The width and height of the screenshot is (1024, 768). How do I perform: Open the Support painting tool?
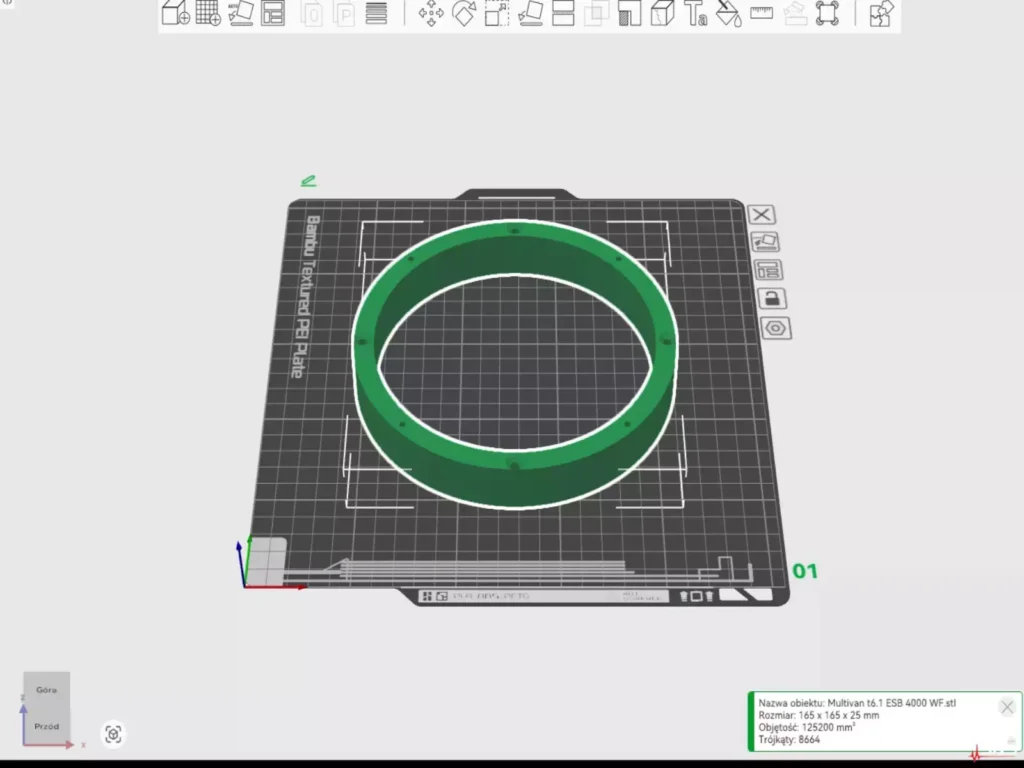click(x=629, y=13)
